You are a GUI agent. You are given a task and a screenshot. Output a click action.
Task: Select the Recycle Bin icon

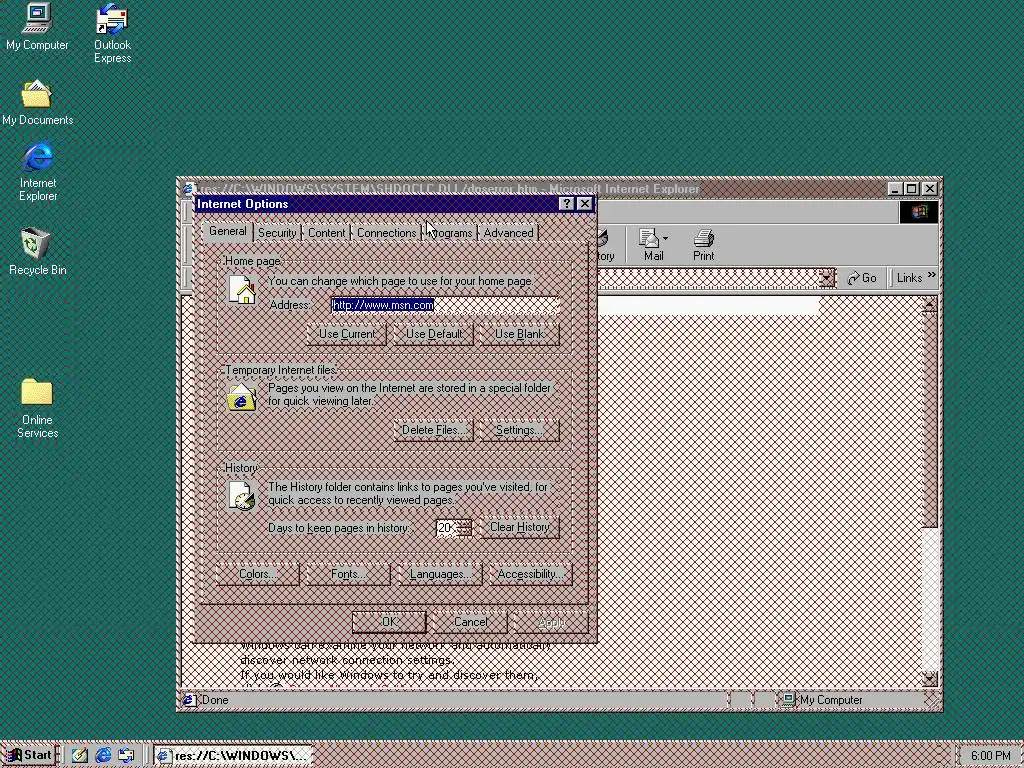(x=37, y=251)
